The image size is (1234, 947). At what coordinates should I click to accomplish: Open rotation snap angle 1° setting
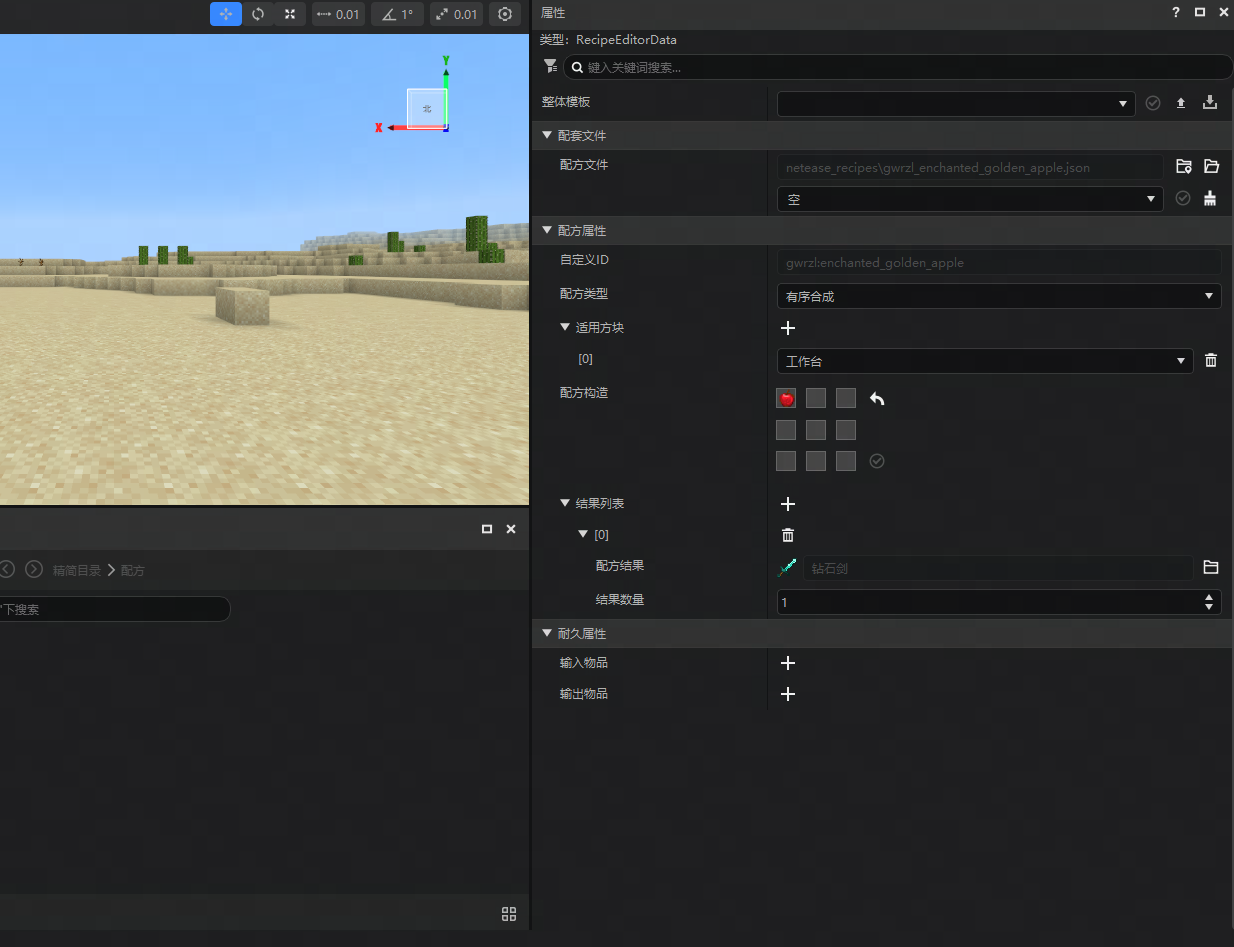pos(397,14)
